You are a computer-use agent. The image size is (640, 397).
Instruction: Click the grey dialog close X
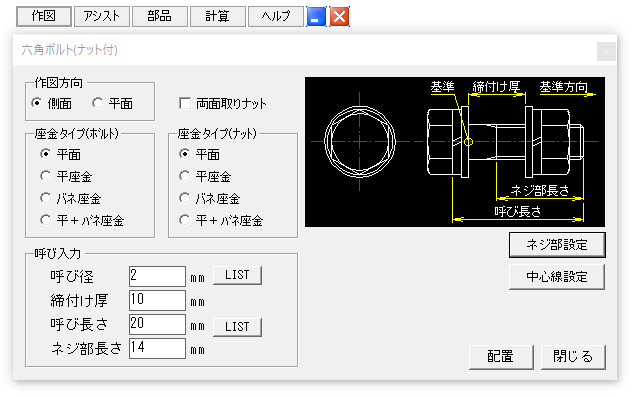point(606,51)
